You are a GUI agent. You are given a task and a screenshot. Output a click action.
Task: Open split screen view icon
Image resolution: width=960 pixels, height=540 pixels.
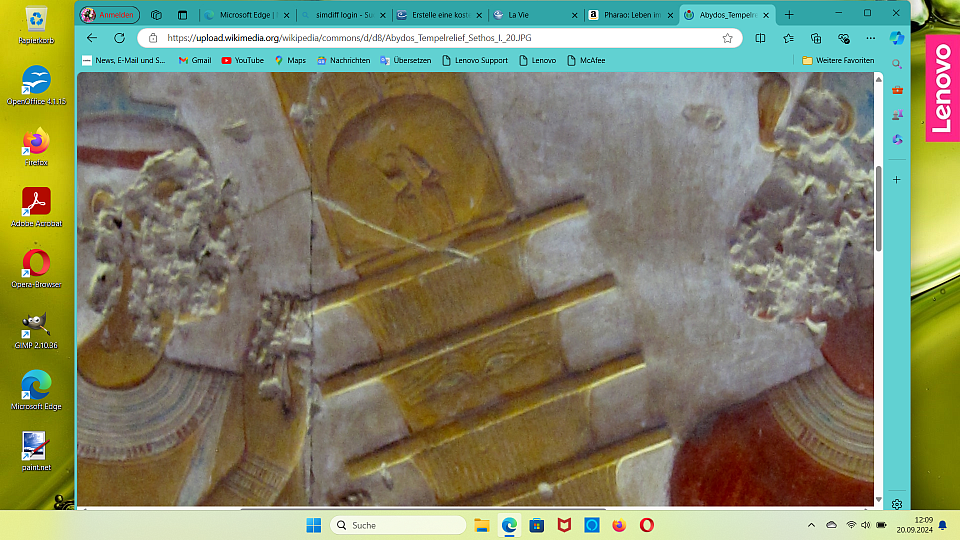click(x=760, y=38)
